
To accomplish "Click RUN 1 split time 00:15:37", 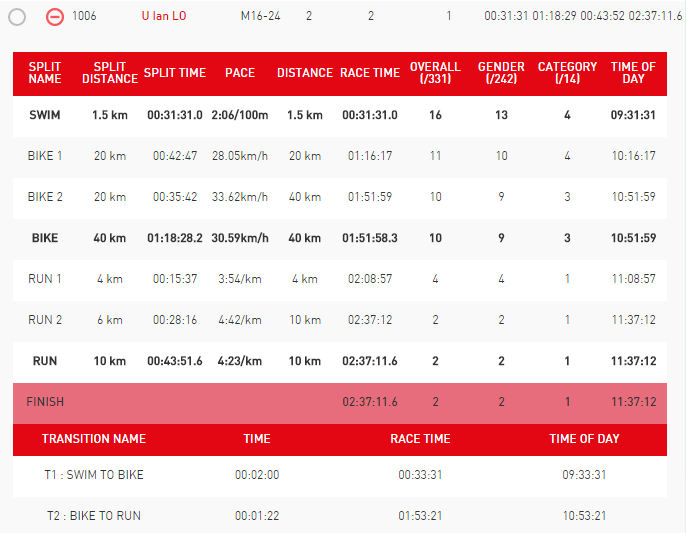I will [x=175, y=279].
